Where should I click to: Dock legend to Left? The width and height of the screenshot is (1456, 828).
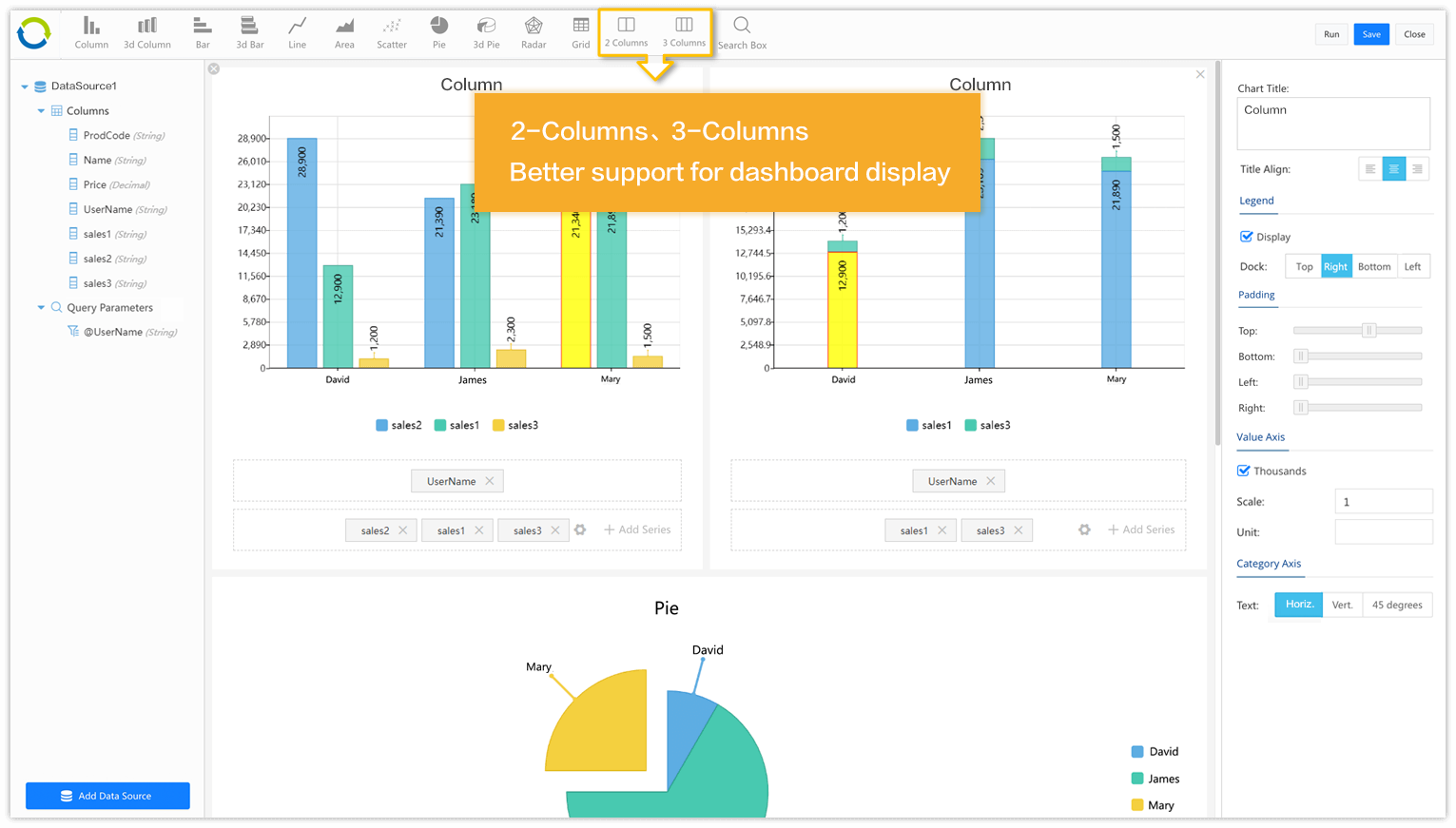click(1413, 267)
